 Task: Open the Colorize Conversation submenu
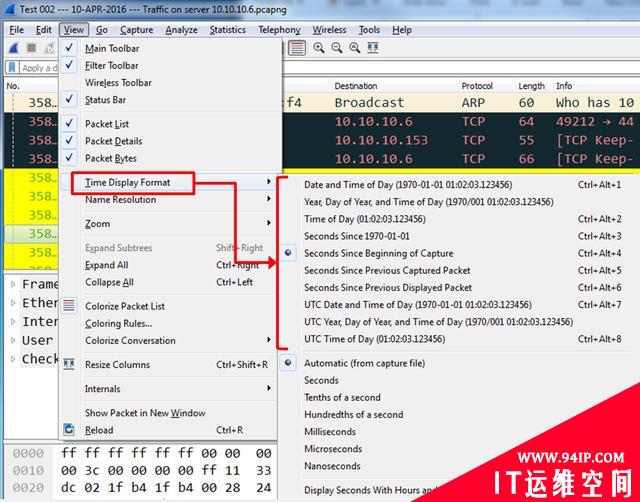pyautogui.click(x=130, y=340)
